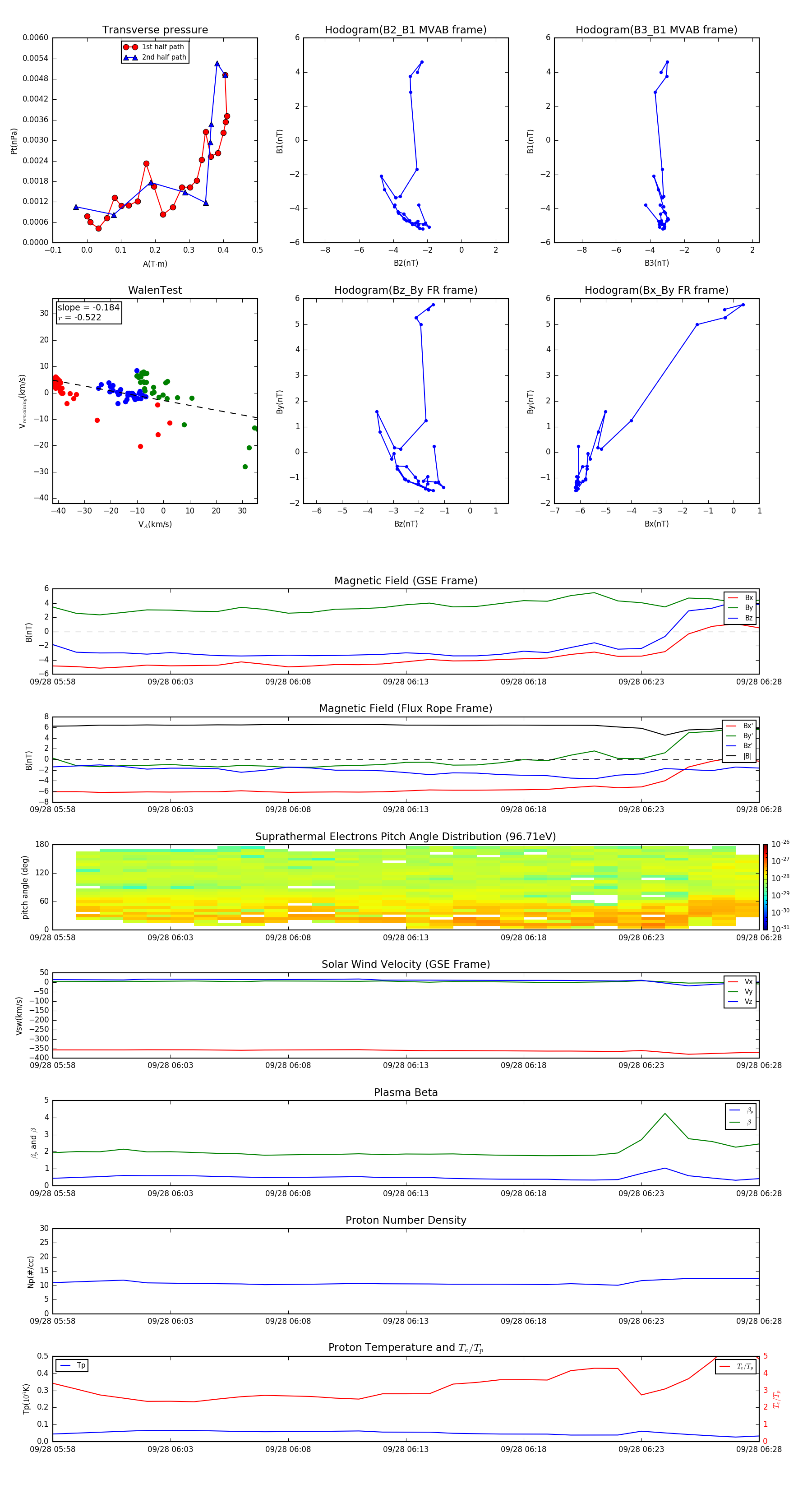Click the 'Vsw(km/s)' axis label
Image resolution: width=812 pixels, height=1489 pixels.
19,1016
